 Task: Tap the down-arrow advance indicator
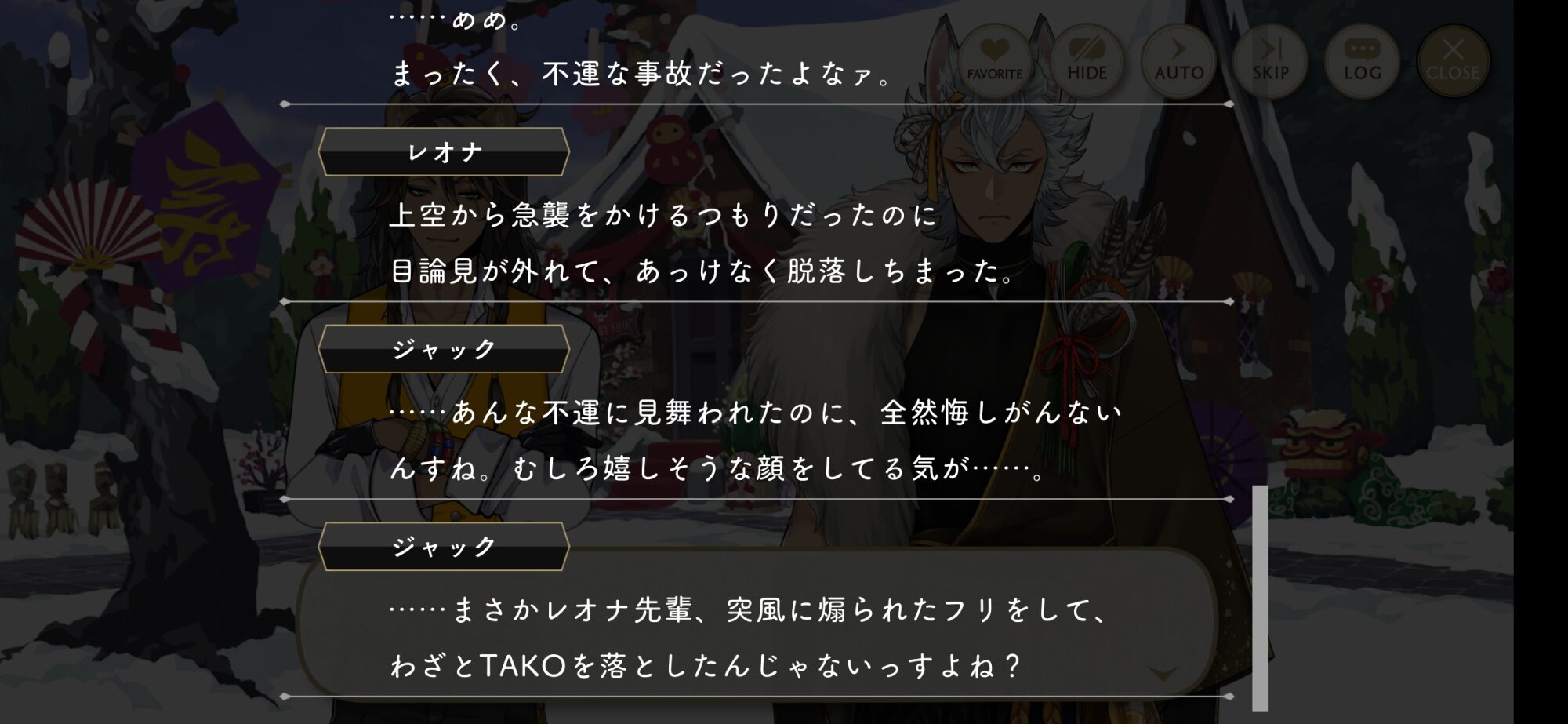(1163, 673)
